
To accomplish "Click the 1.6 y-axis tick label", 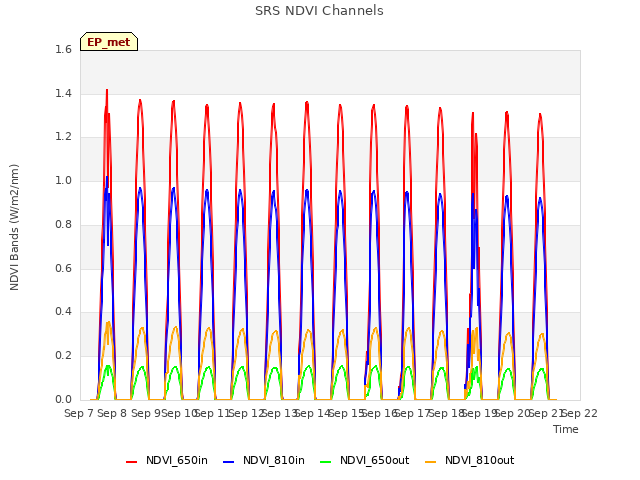I will pos(63,50).
